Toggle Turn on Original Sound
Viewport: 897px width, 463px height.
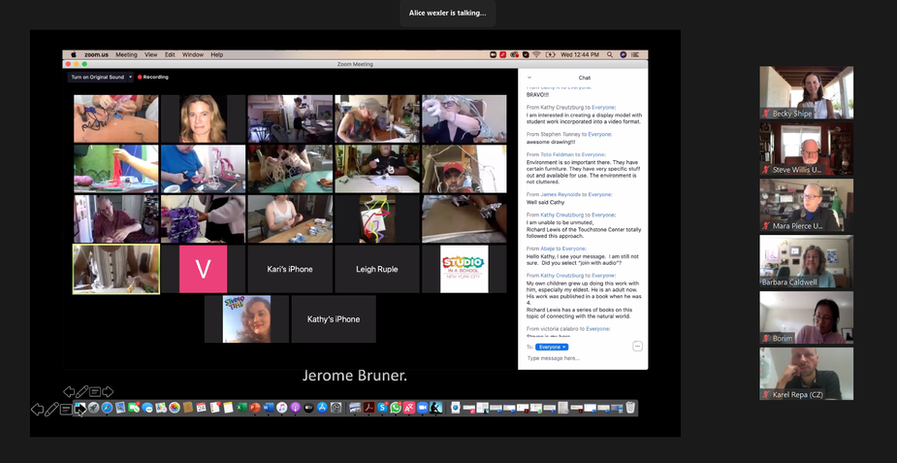97,77
